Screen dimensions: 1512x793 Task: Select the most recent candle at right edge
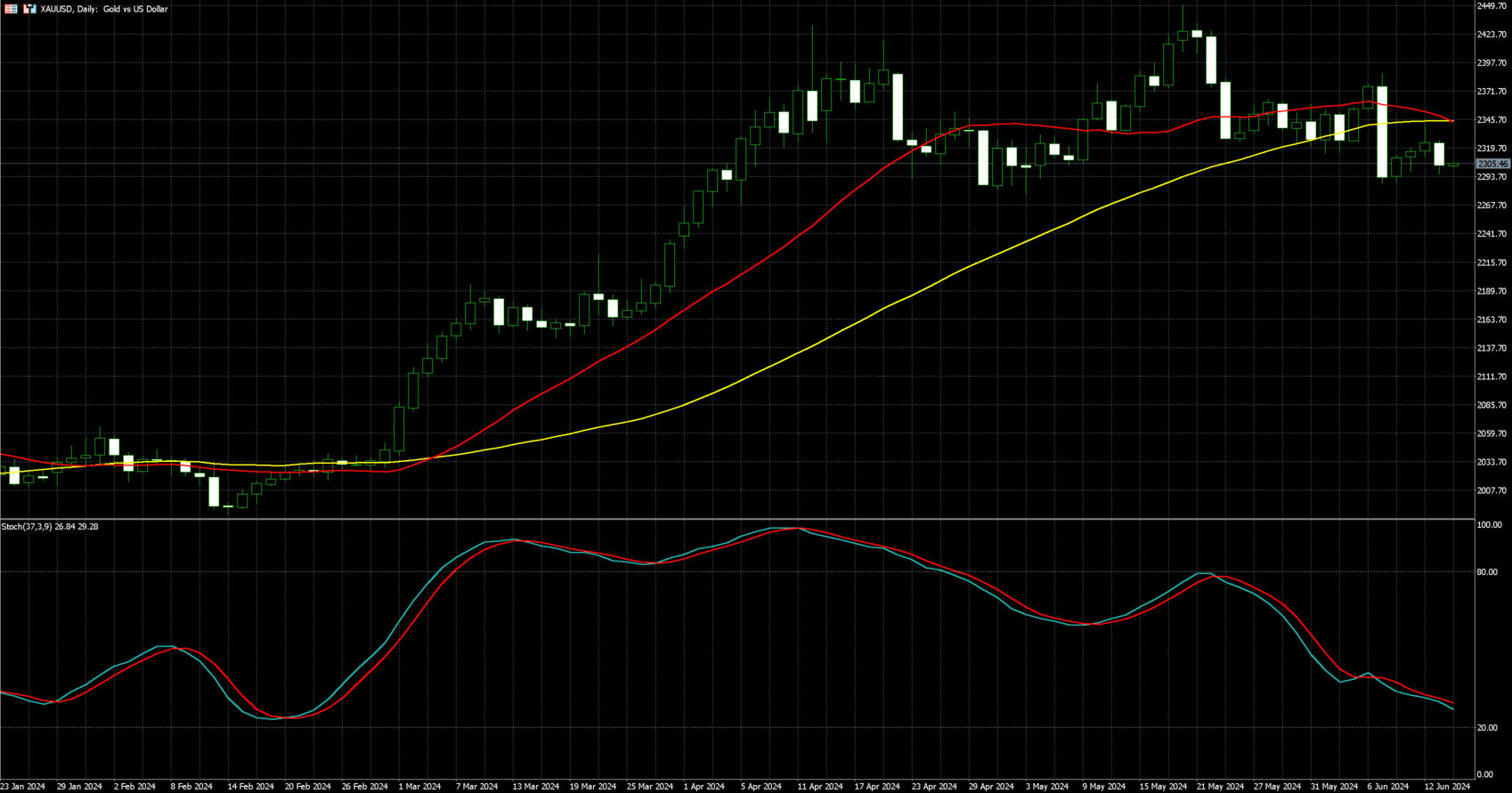coord(1453,165)
